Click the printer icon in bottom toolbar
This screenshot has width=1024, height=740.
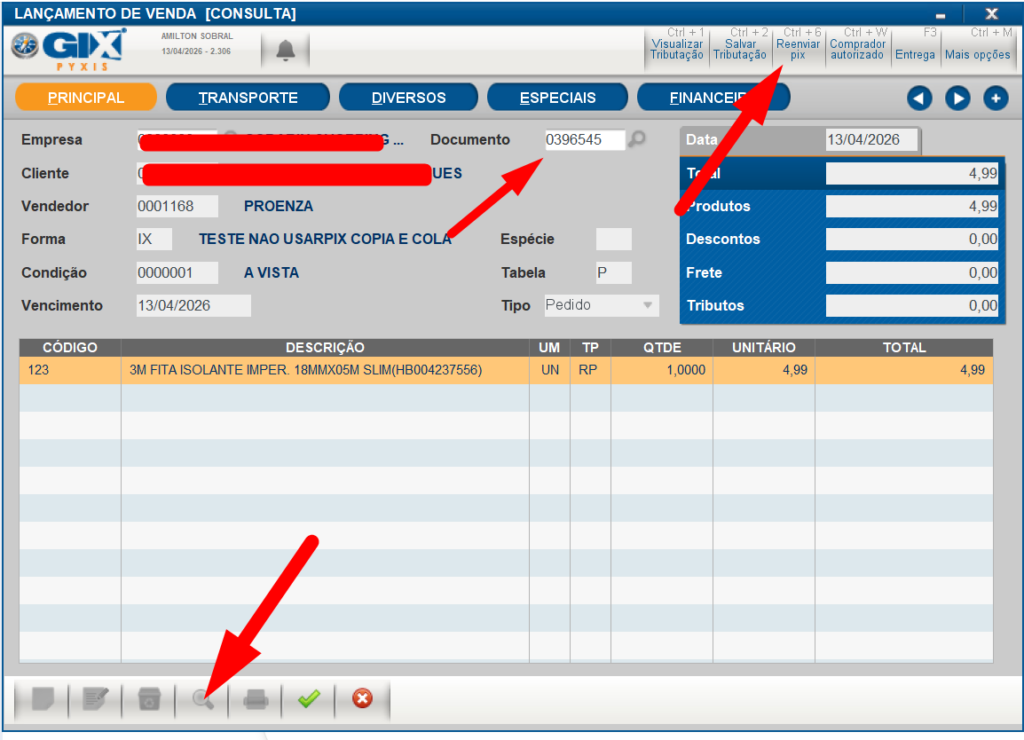(256, 699)
